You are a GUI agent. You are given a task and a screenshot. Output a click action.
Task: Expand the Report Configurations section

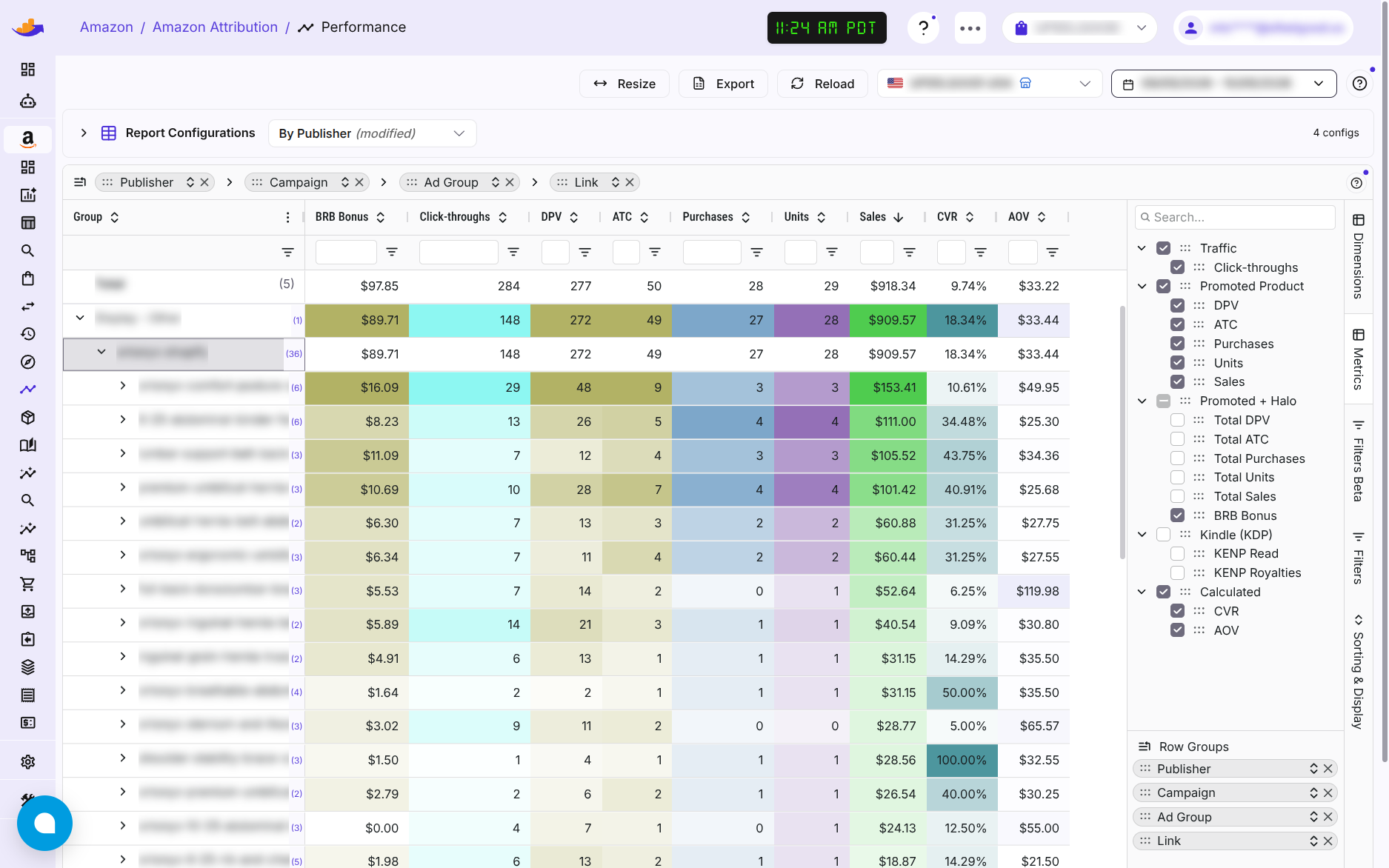coord(84,133)
